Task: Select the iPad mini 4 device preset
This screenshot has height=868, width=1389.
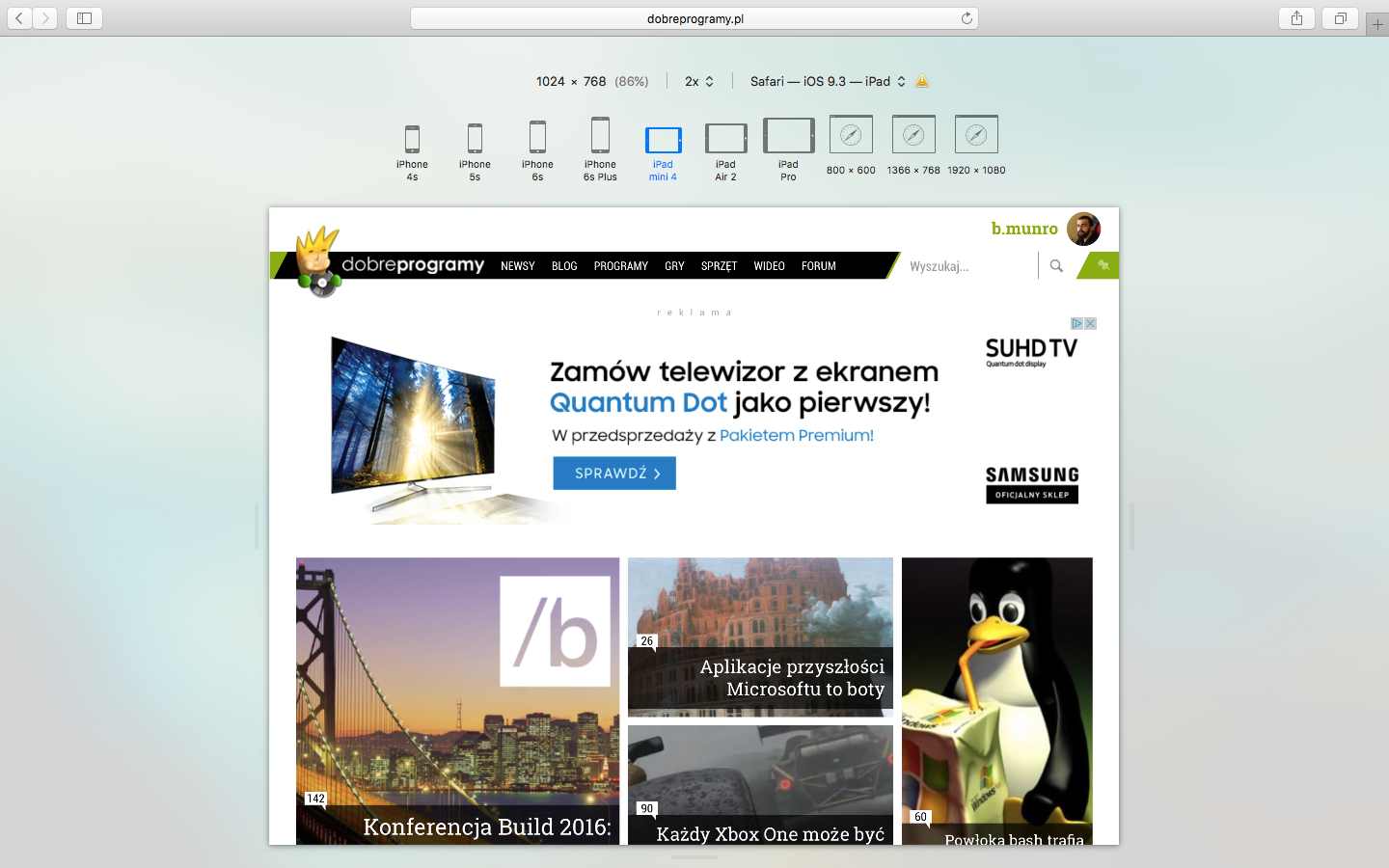Action: (x=663, y=153)
